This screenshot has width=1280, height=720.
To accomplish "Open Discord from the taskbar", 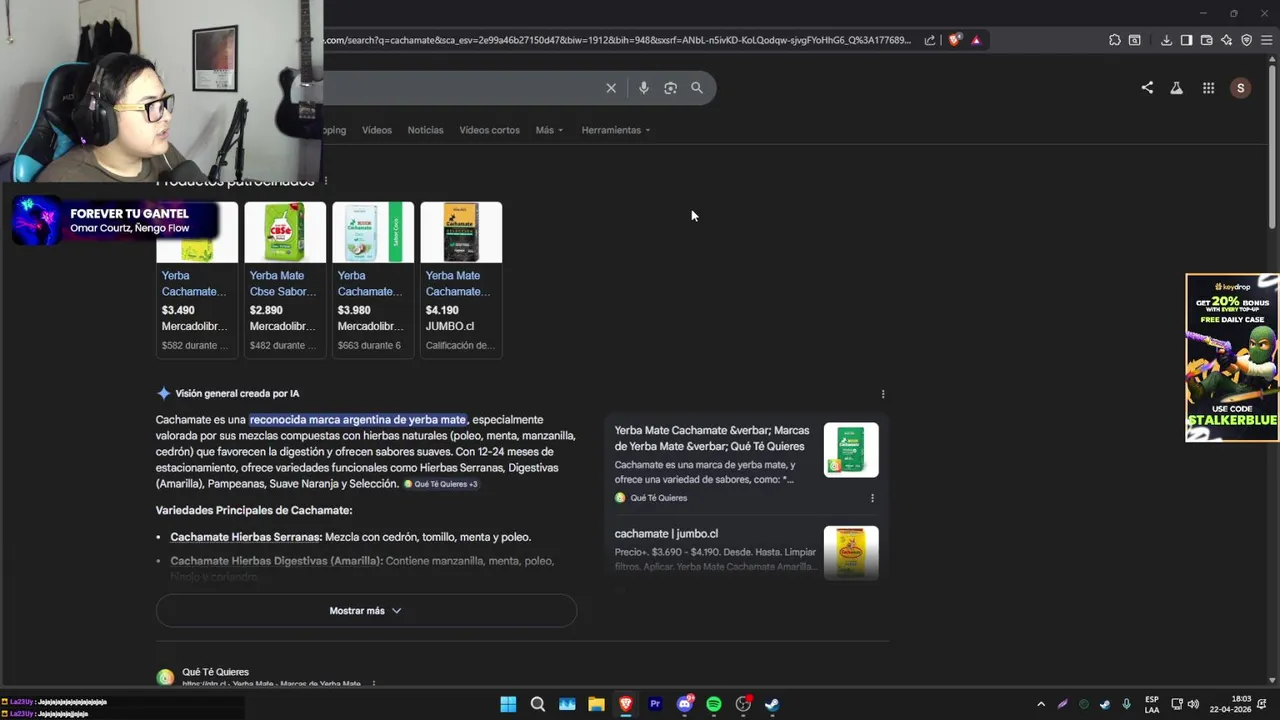I will pyautogui.click(x=685, y=704).
